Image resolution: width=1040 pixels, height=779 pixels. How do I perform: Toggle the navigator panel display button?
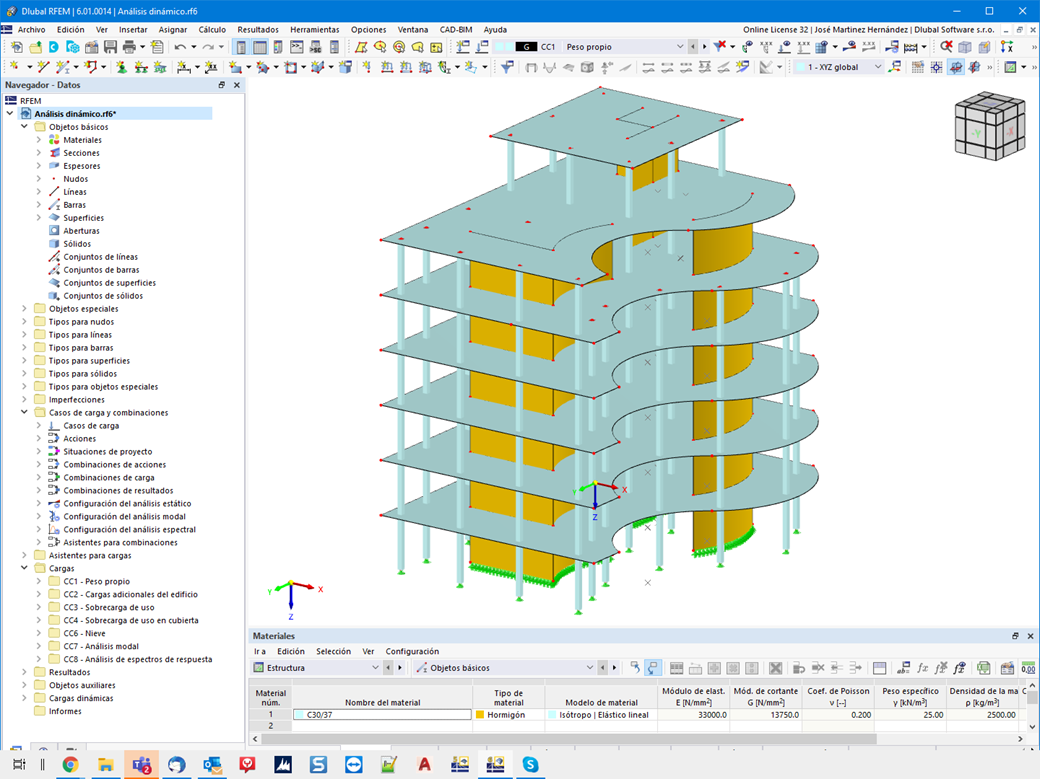[241, 47]
